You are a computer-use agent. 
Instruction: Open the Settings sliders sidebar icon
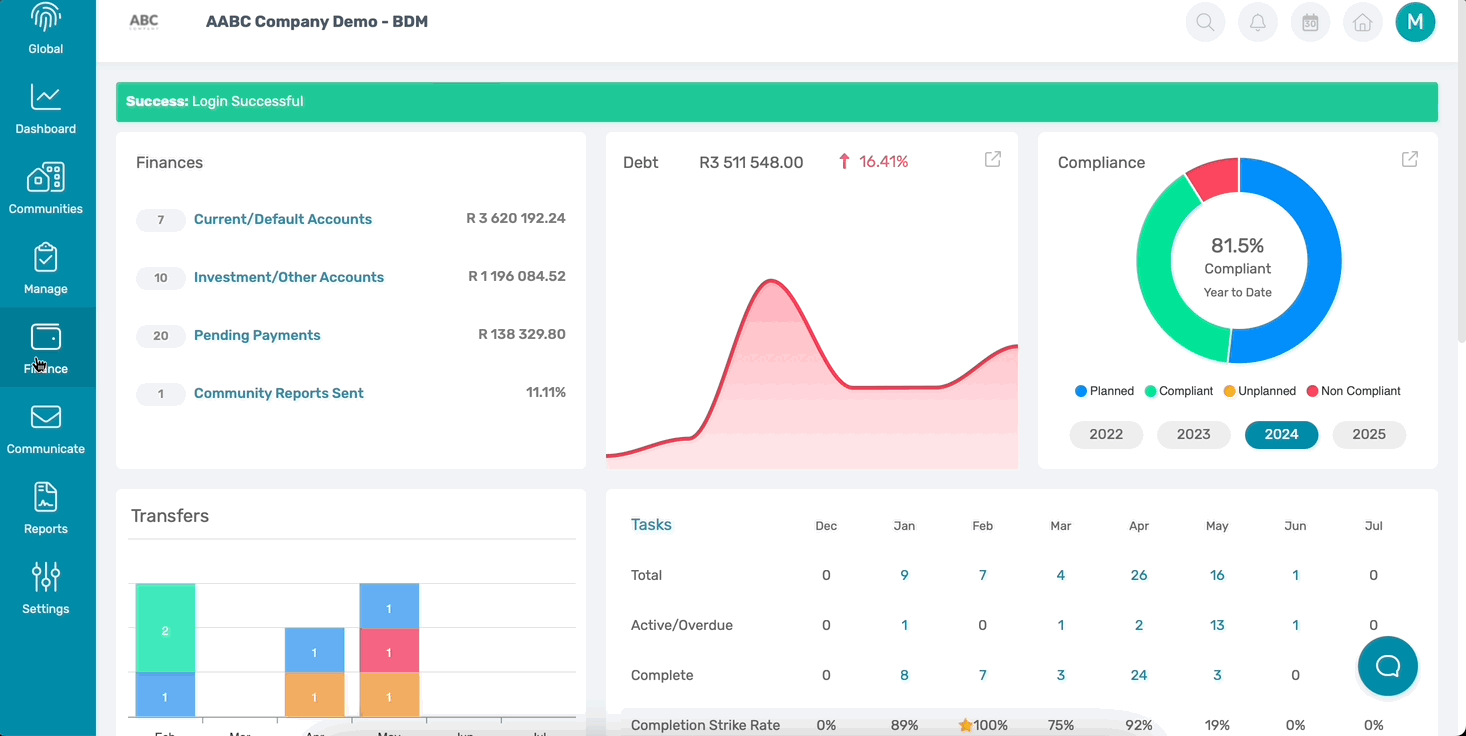click(46, 577)
